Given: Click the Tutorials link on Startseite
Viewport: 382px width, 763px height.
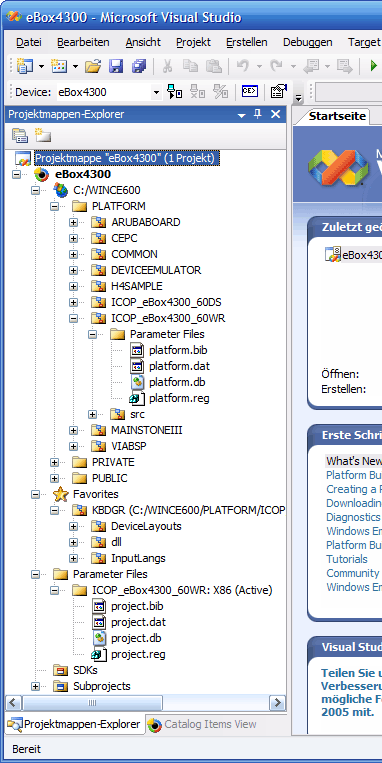Looking at the screenshot, I should click(346, 559).
